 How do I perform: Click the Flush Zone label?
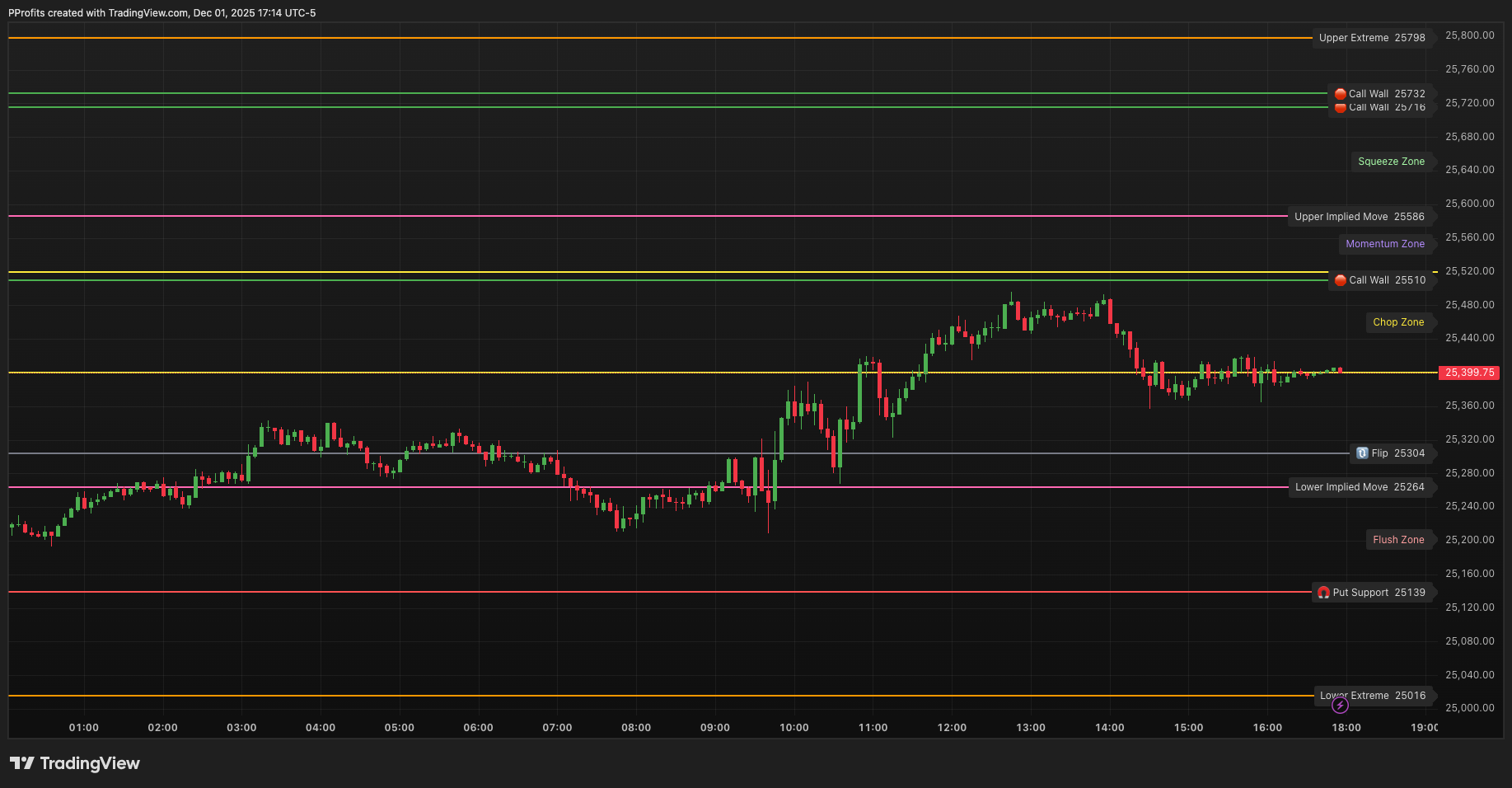(1397, 539)
